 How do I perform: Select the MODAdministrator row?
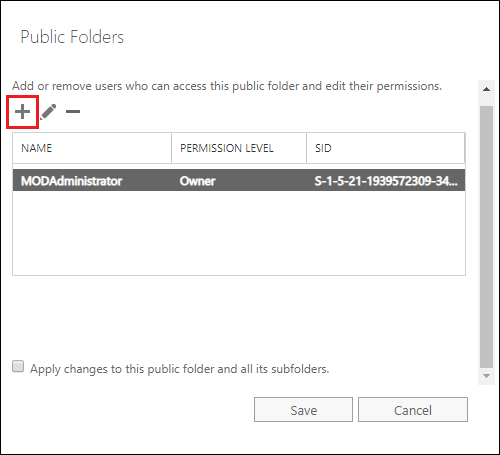coord(239,180)
